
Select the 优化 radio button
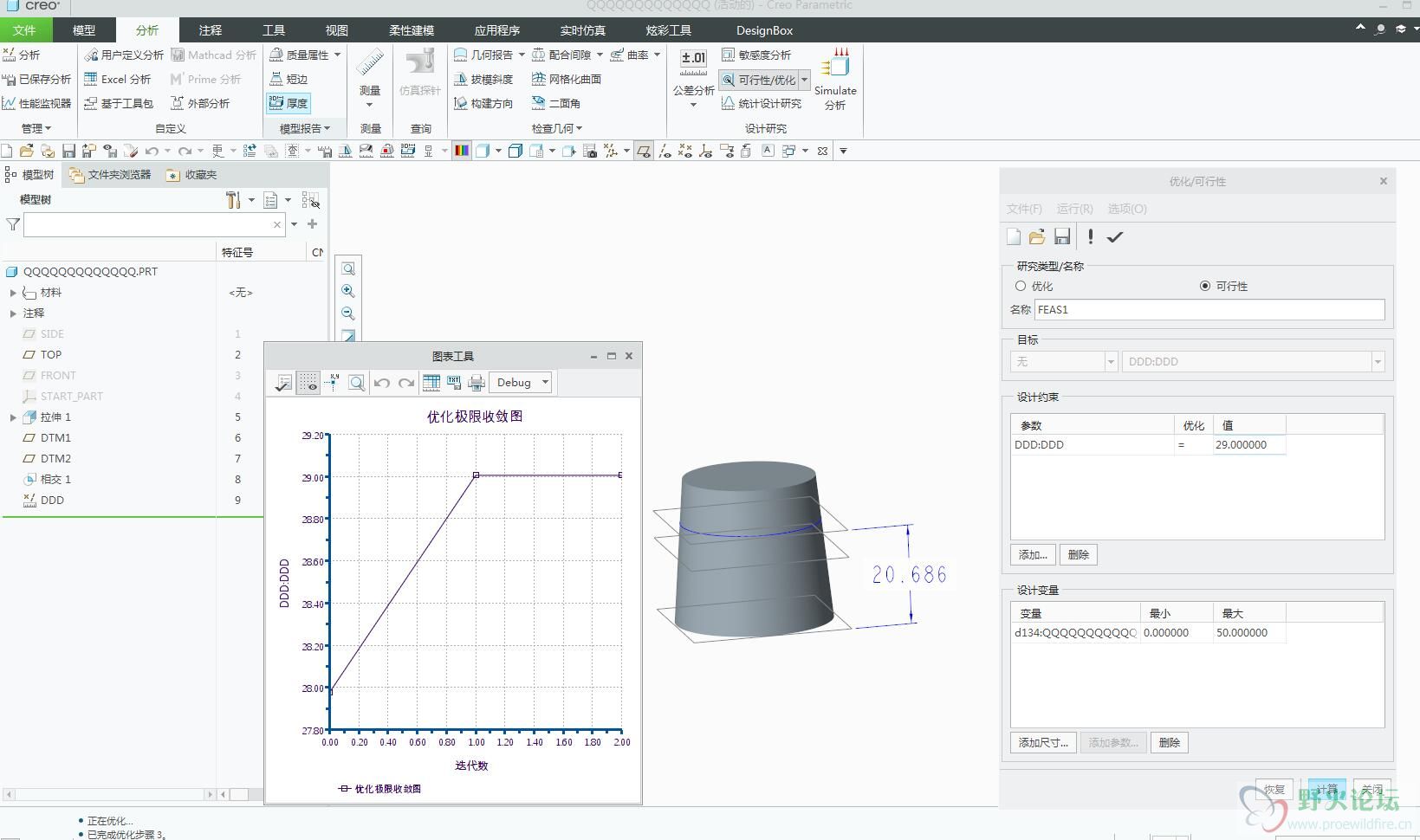click(1021, 286)
